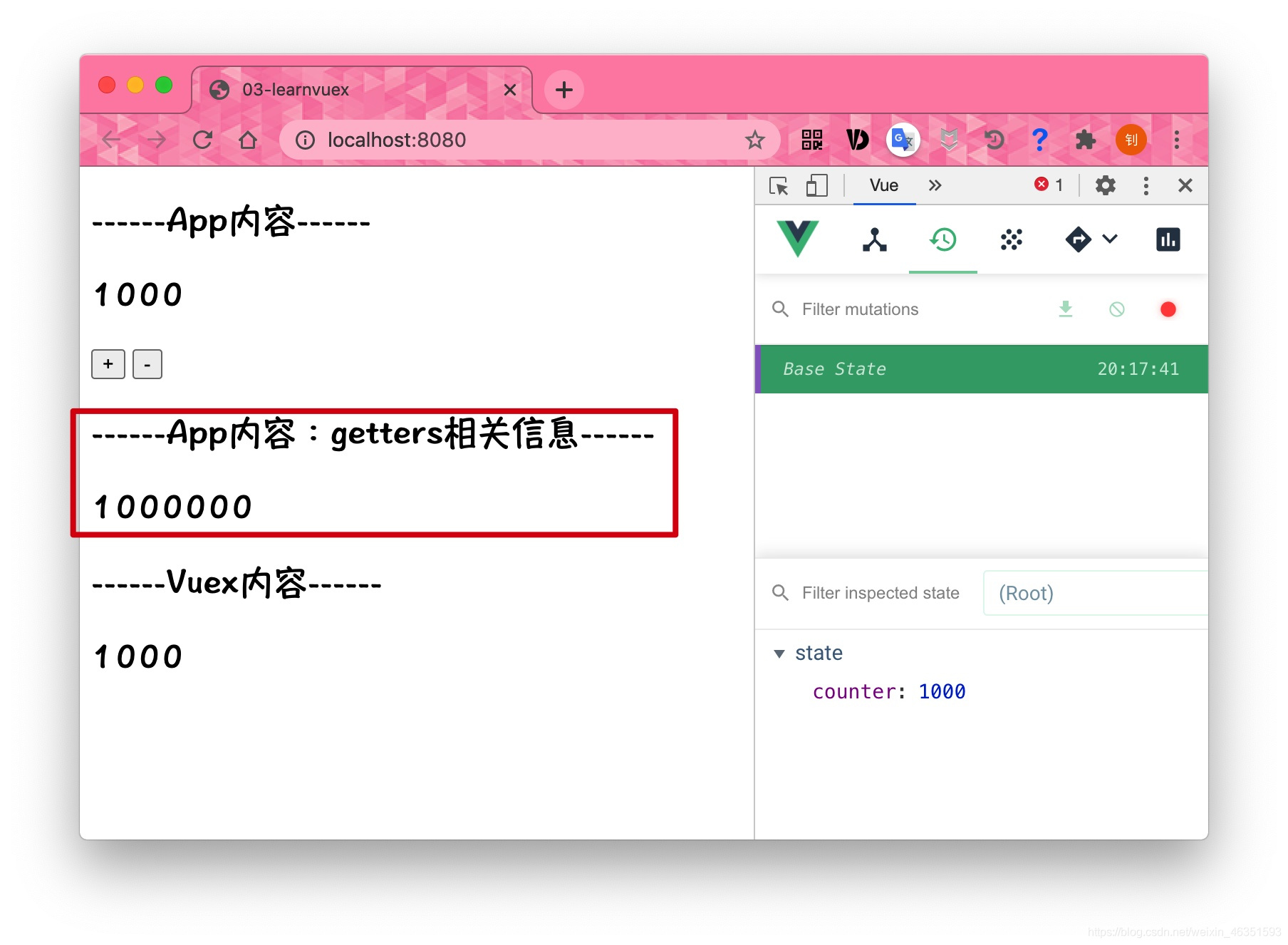Open the Extensions puzzle menu
Image resolution: width=1288 pixels, height=945 pixels.
[x=1086, y=140]
